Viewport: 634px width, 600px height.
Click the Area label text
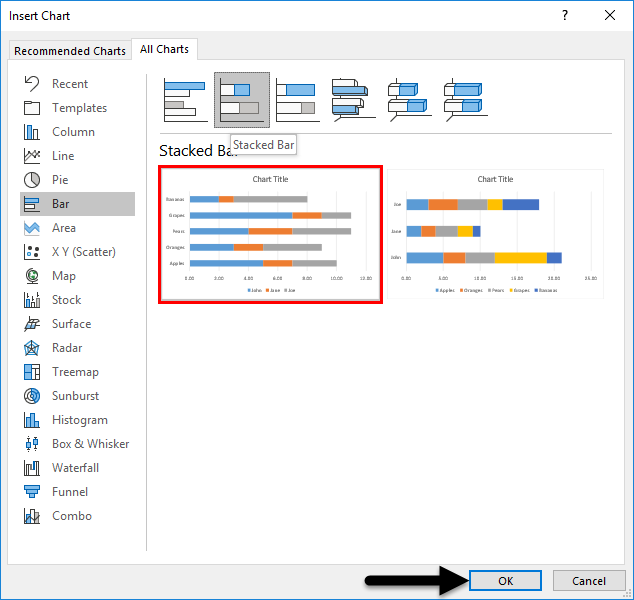(63, 228)
